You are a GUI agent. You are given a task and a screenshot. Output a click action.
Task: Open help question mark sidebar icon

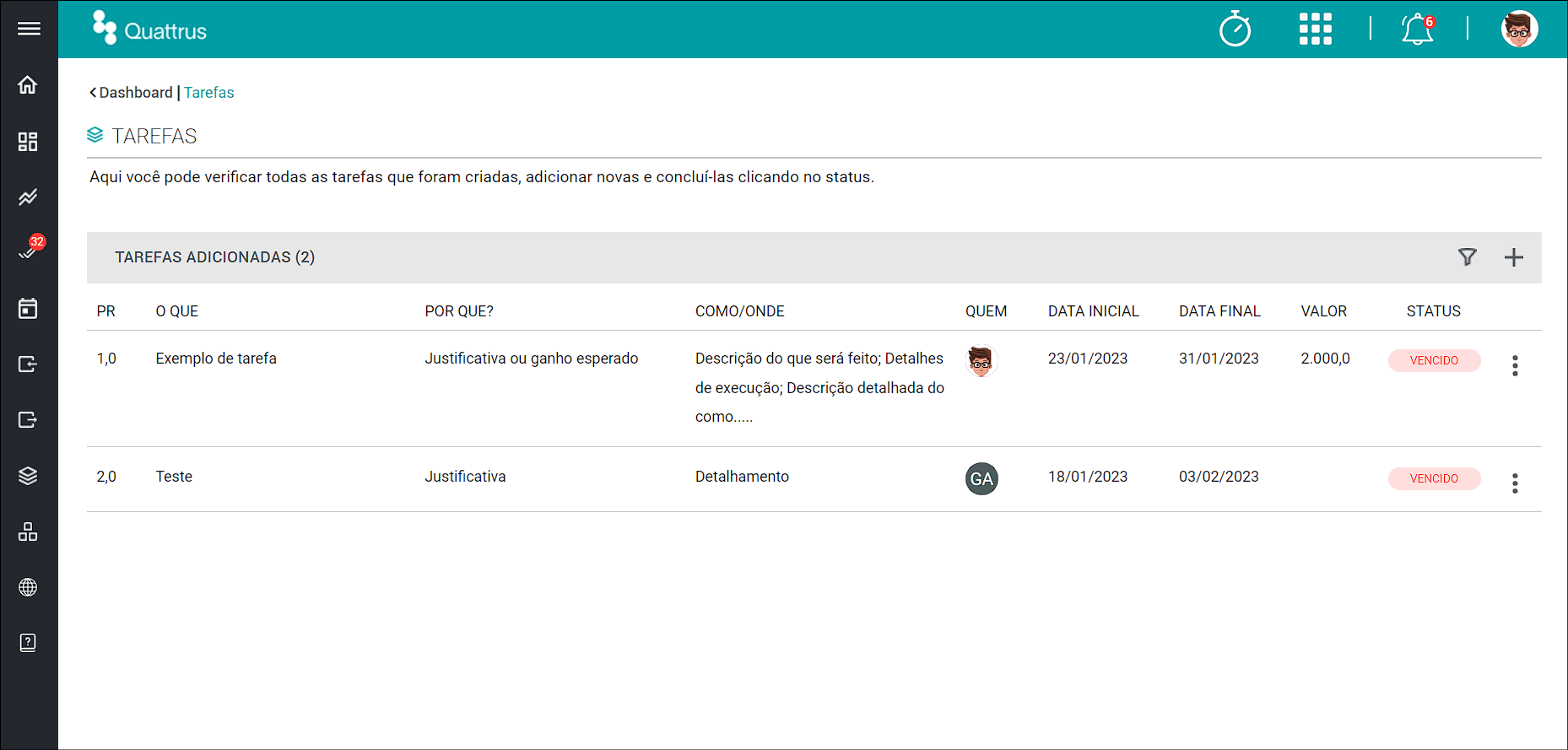pyautogui.click(x=28, y=643)
